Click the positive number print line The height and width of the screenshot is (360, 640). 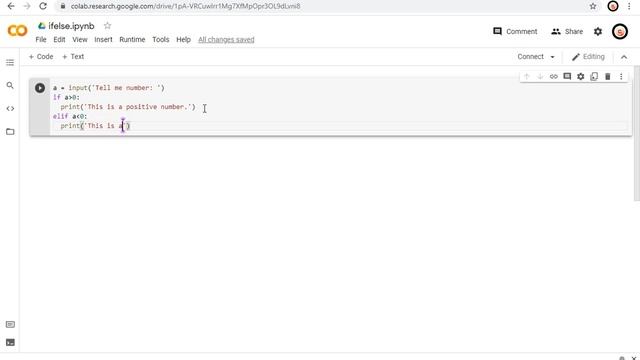[128, 107]
